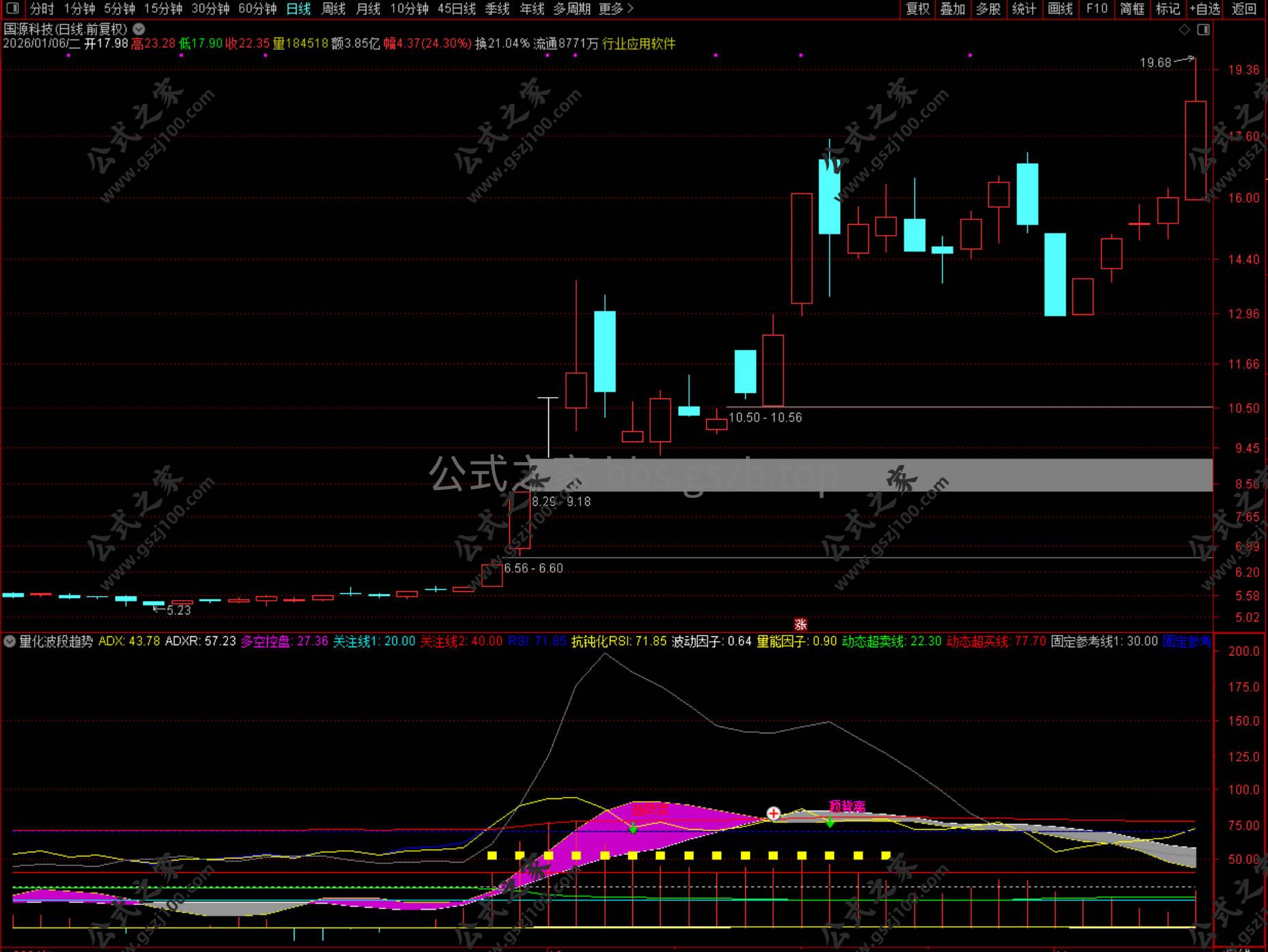Open the 多周期 multi-period view
This screenshot has height=952, width=1268.
tap(571, 9)
